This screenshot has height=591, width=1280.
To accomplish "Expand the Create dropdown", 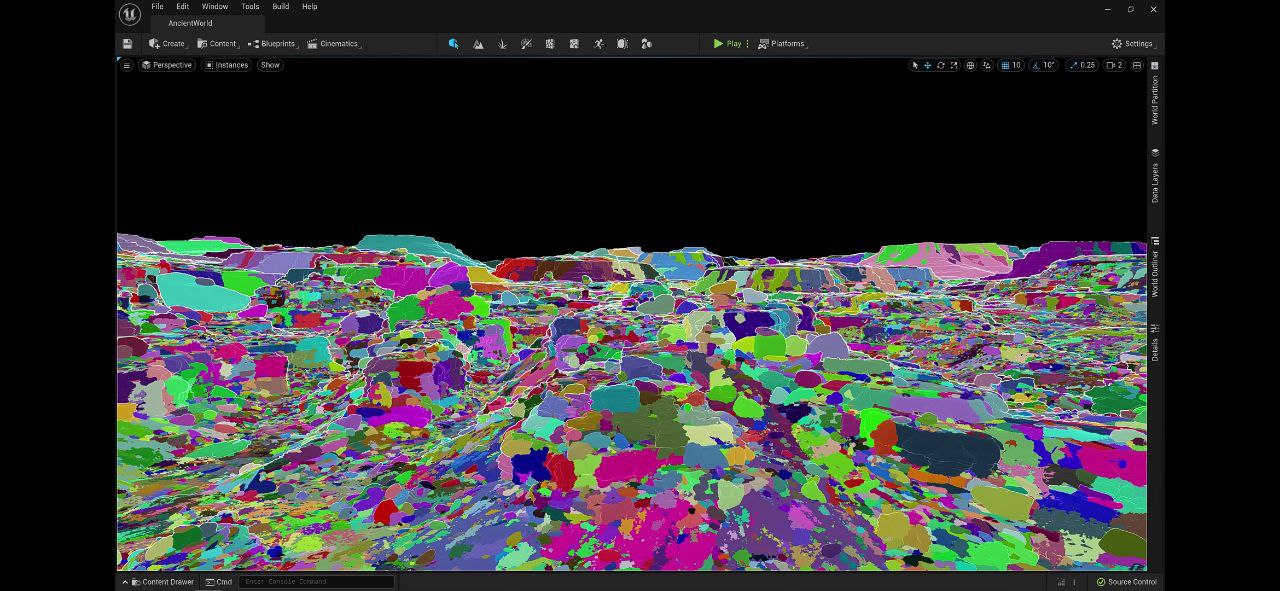I will [x=168, y=44].
